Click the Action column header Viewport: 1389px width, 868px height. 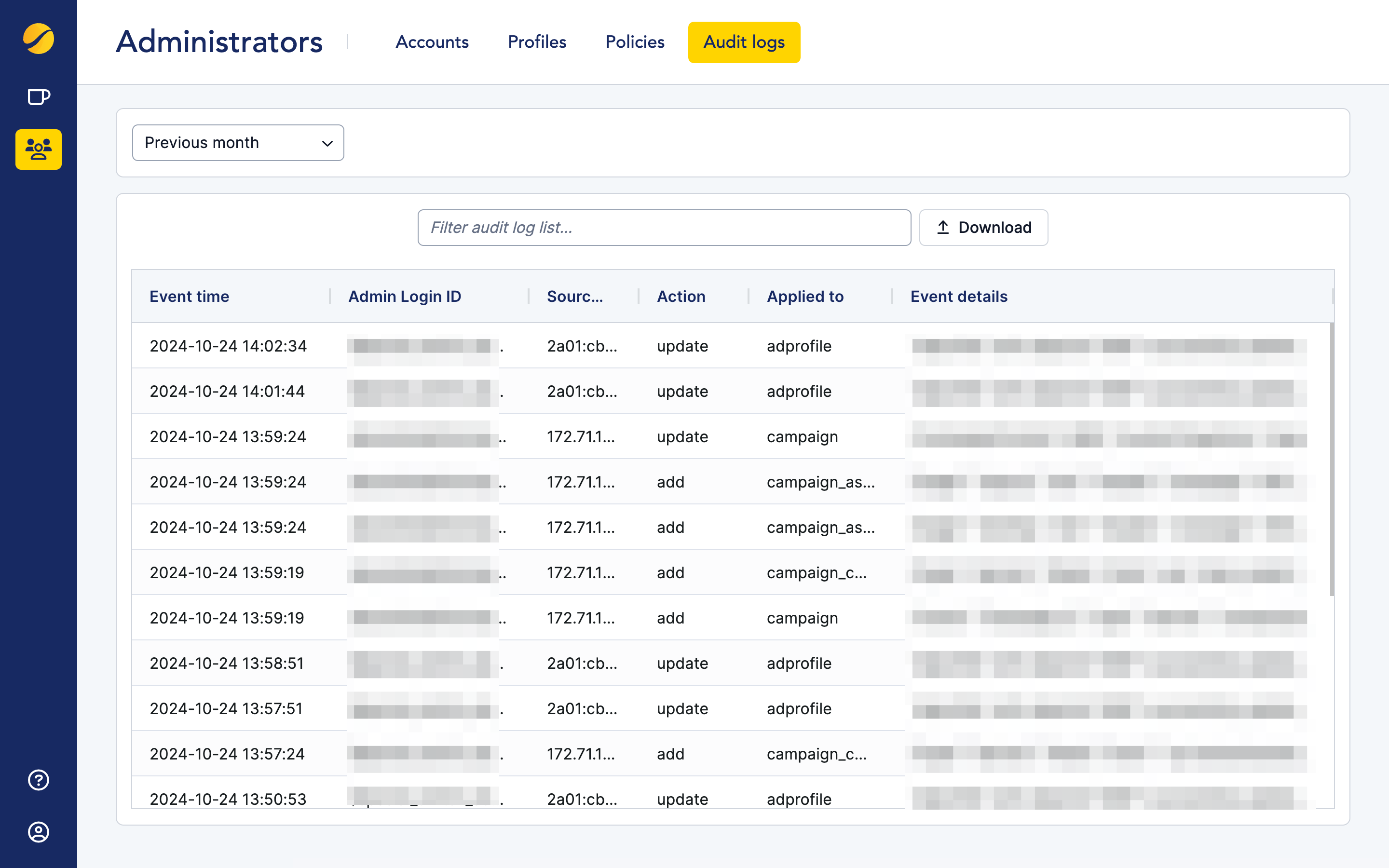681,296
